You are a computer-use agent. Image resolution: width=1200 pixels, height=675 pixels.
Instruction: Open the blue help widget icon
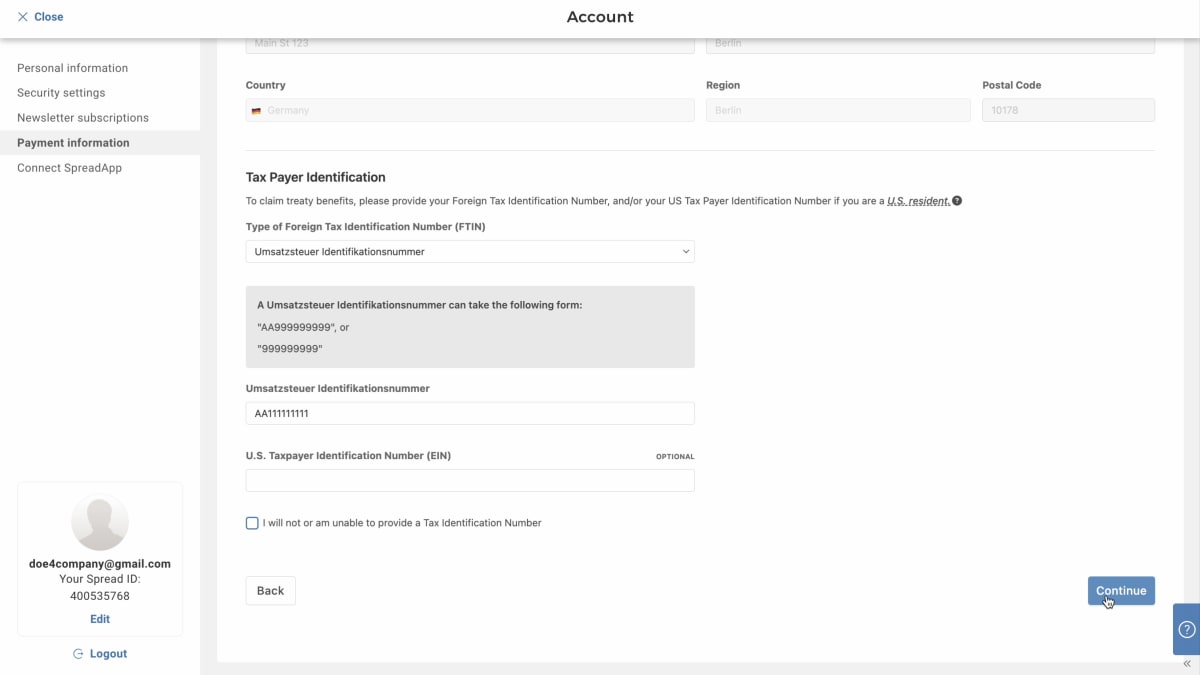point(1186,629)
